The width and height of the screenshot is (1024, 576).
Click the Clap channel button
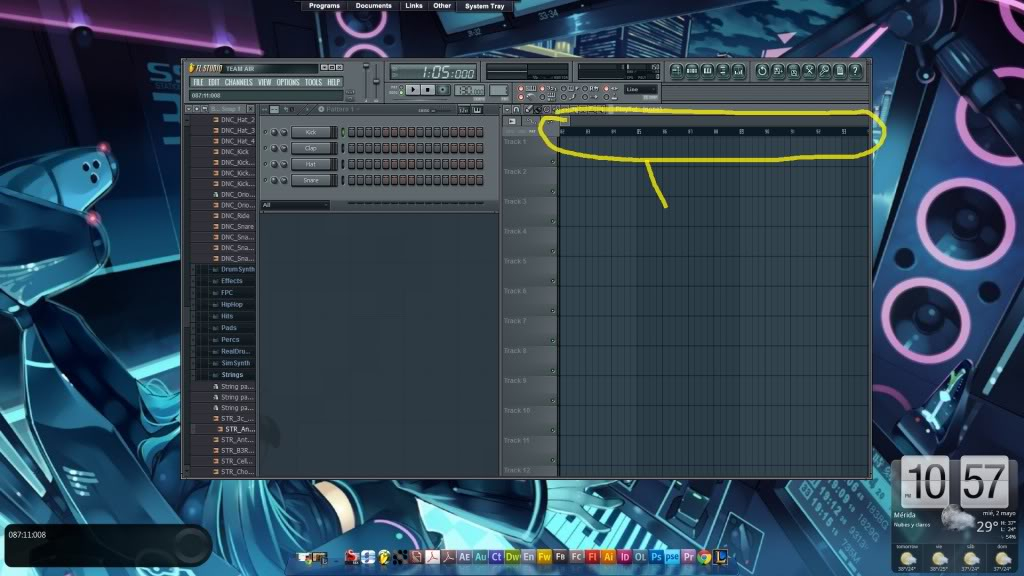(x=313, y=148)
